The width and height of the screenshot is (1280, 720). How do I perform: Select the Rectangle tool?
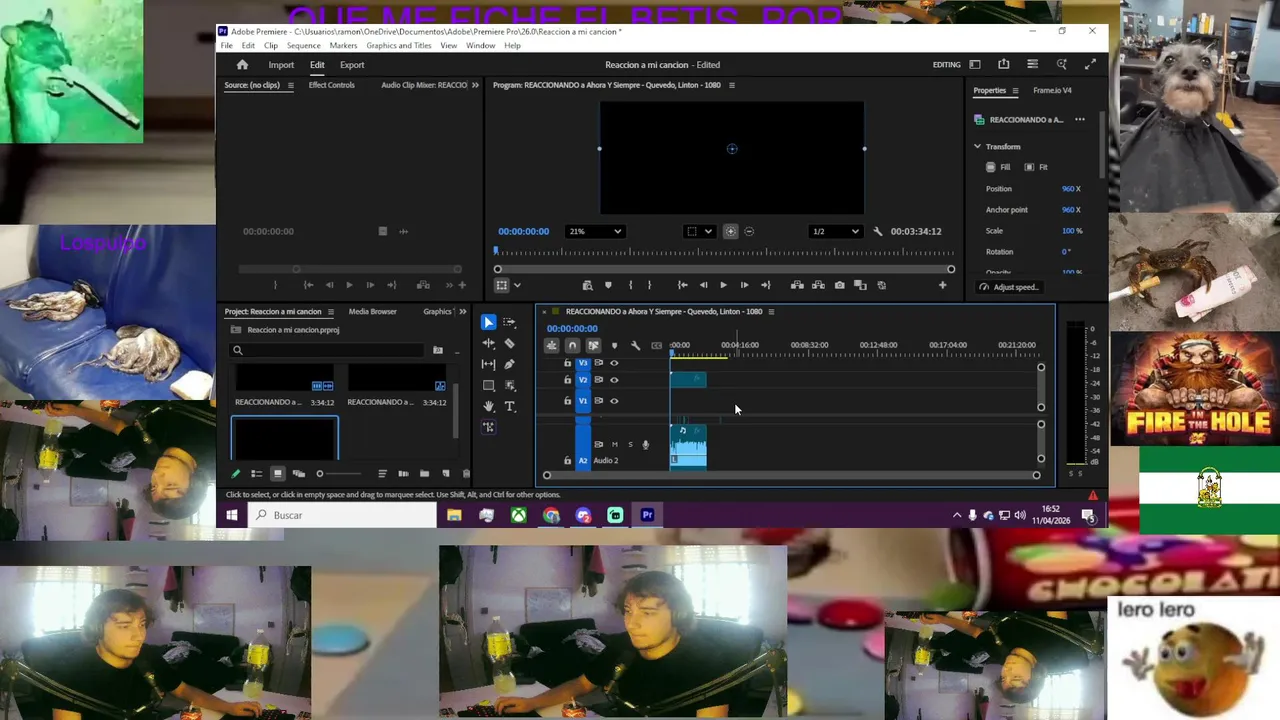pos(488,385)
